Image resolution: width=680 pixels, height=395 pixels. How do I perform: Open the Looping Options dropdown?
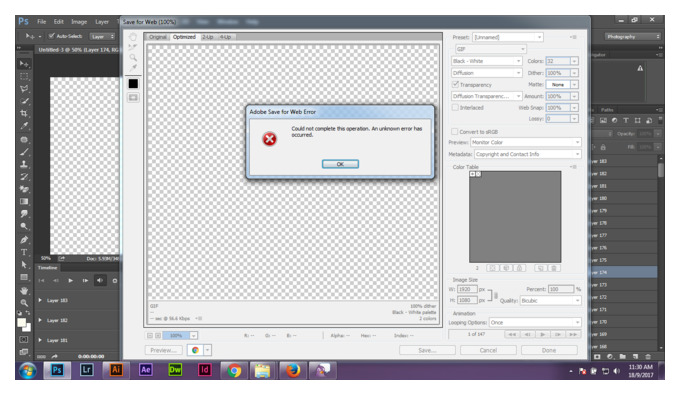535,323
